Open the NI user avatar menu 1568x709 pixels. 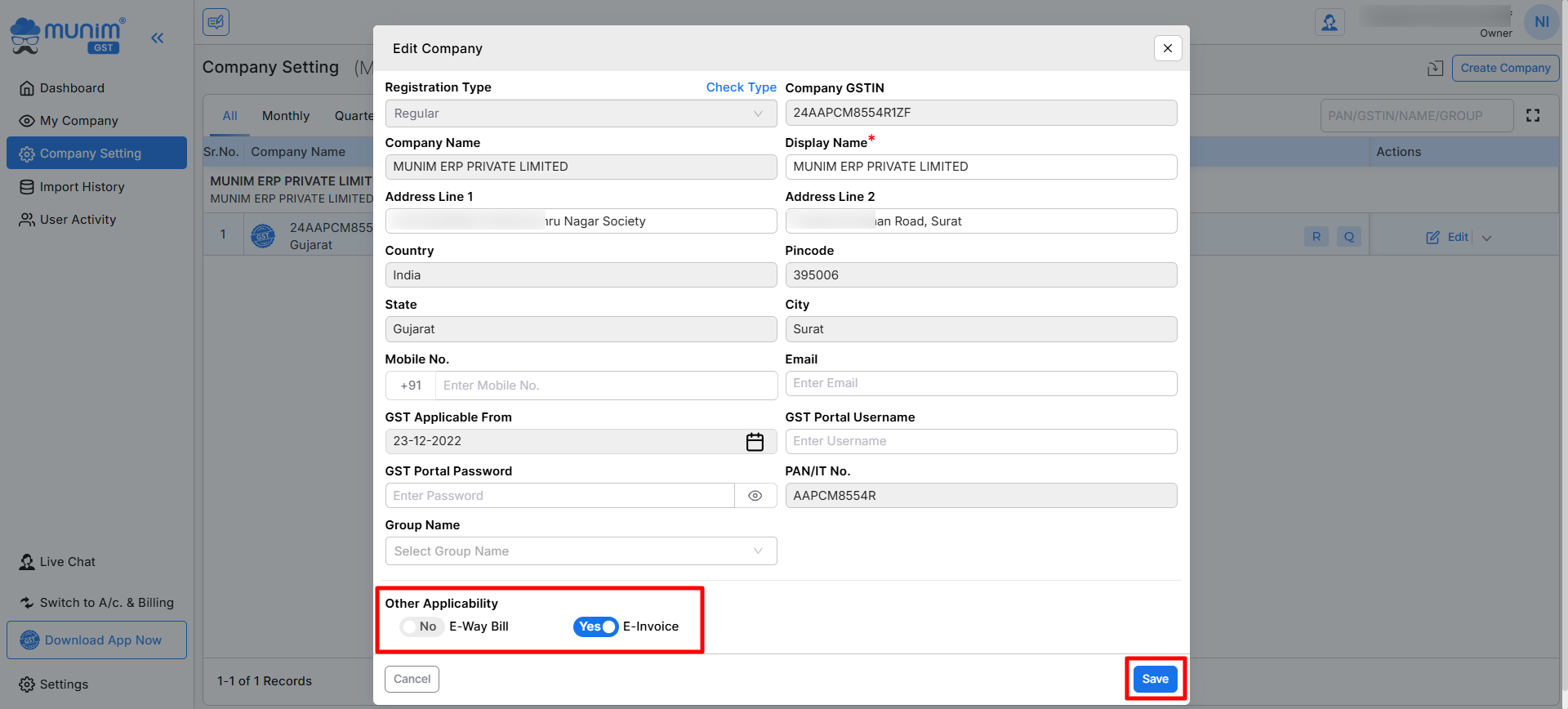[x=1542, y=22]
